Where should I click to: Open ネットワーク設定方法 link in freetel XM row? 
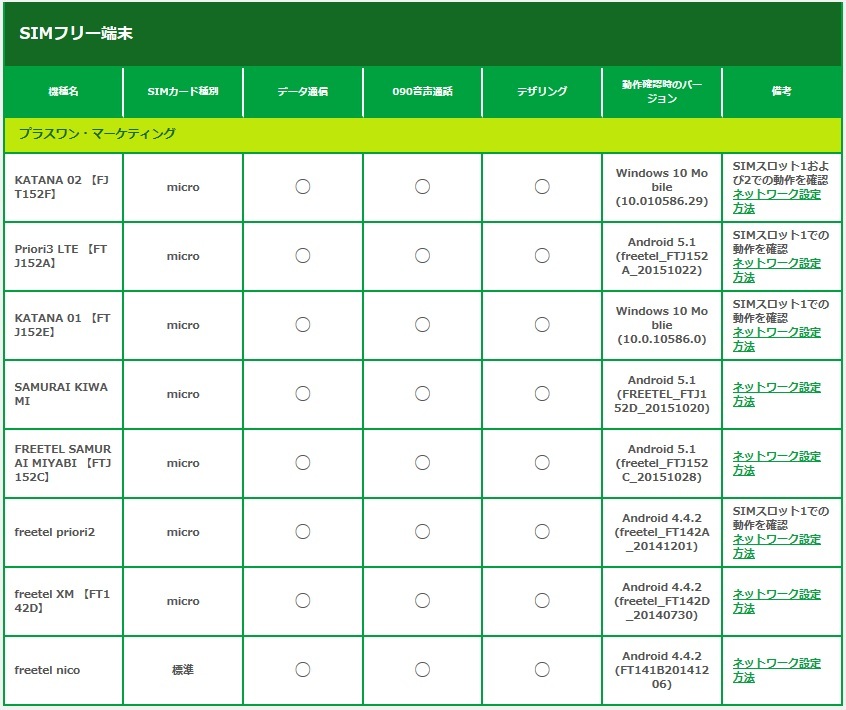point(776,602)
